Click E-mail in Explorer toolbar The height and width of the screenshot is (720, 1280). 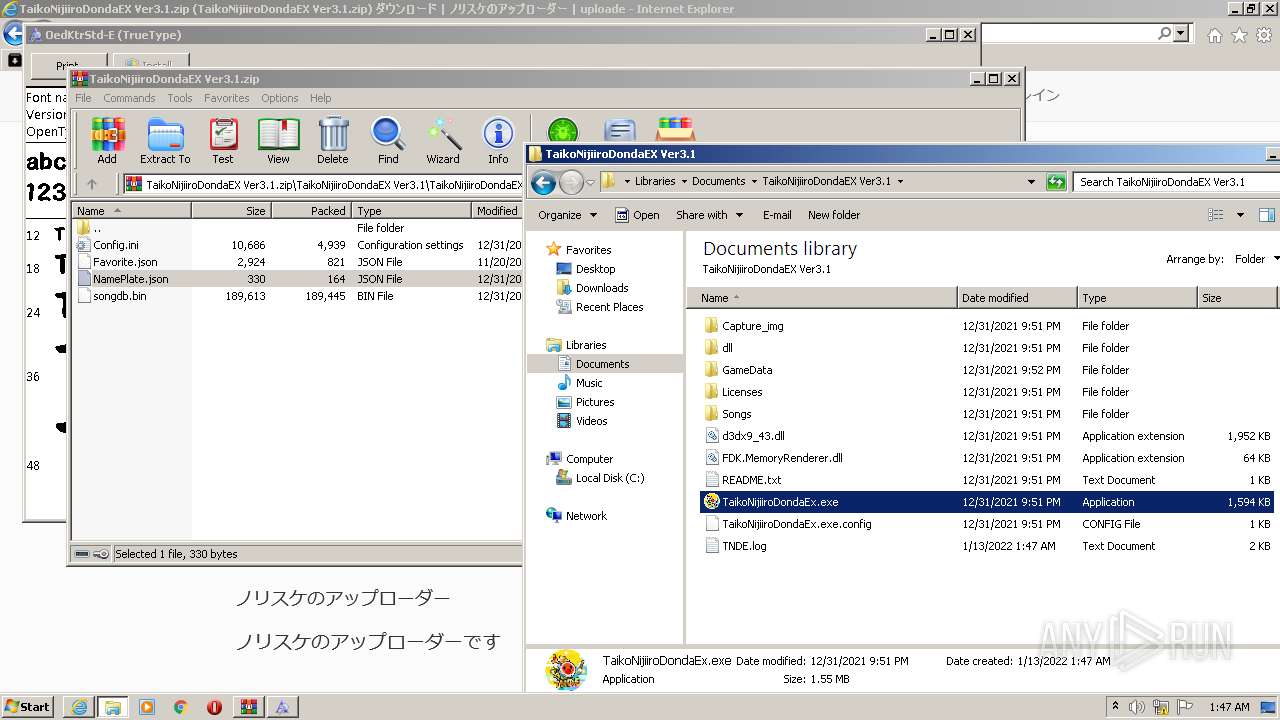(x=777, y=215)
